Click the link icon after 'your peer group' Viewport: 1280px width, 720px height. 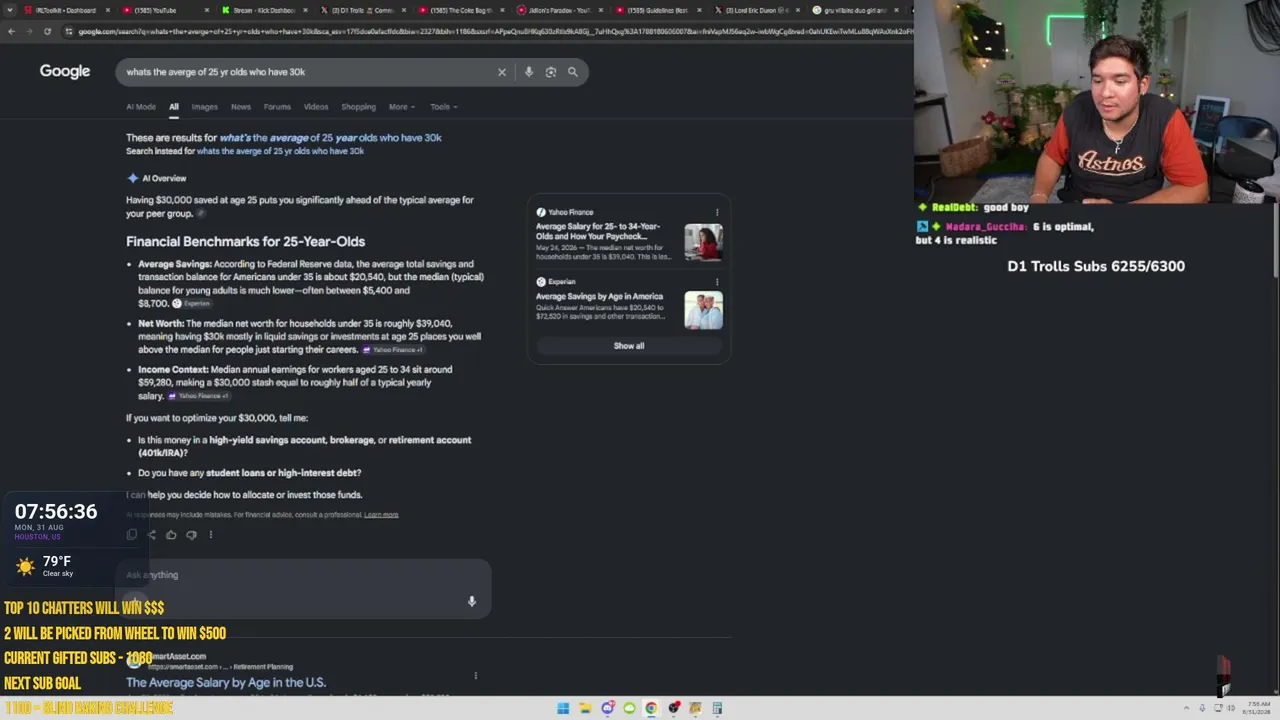click(201, 214)
